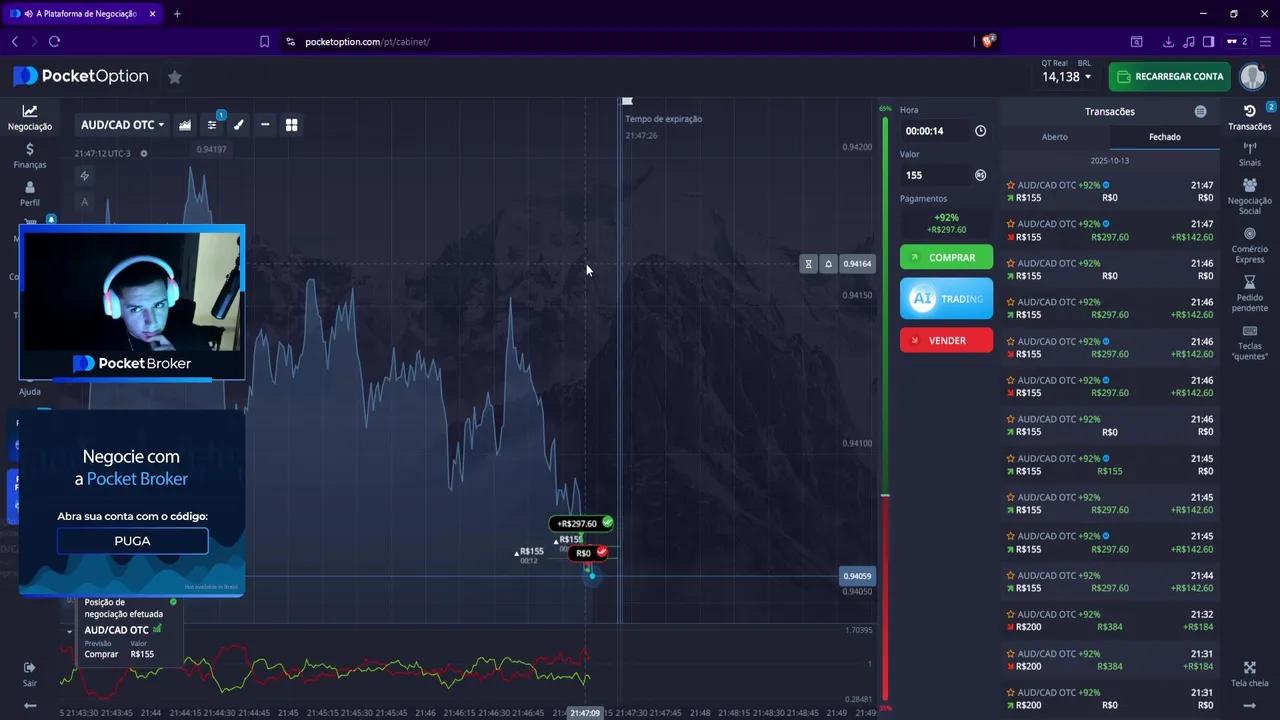Open the Sinais signals panel
Viewport: 1280px width, 720px height.
pyautogui.click(x=1250, y=154)
